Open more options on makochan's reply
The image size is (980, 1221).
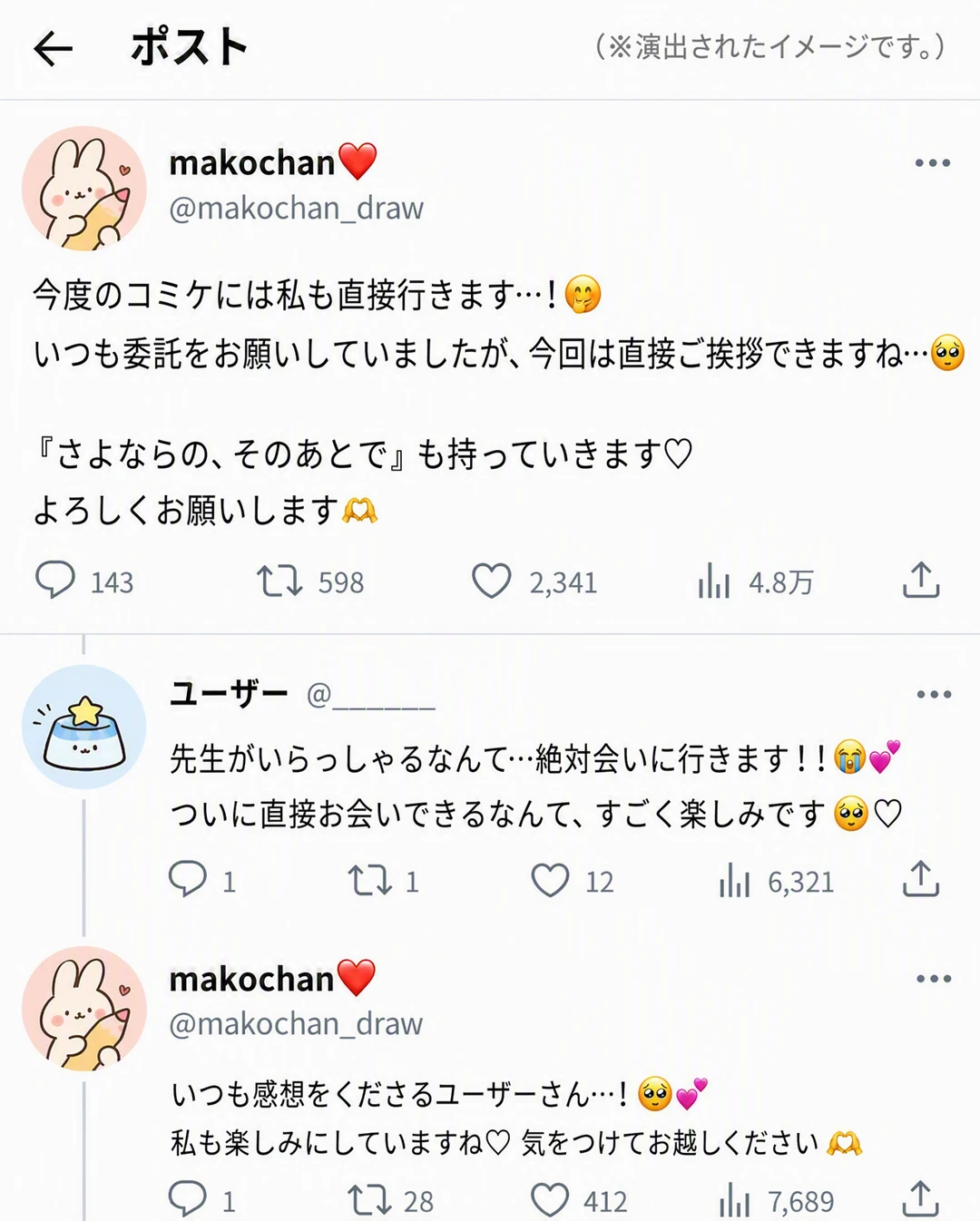934,979
